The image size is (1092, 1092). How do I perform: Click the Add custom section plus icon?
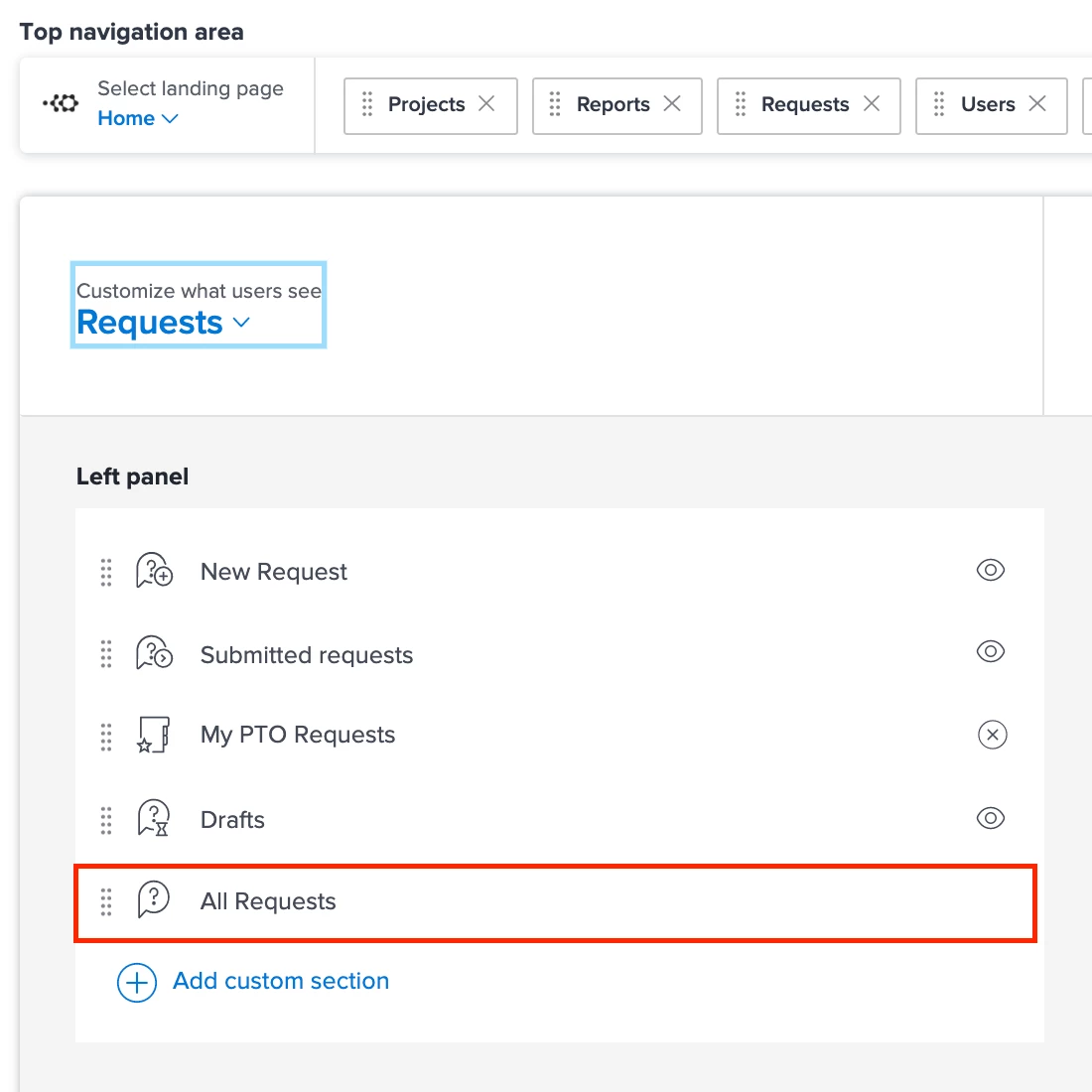137,983
